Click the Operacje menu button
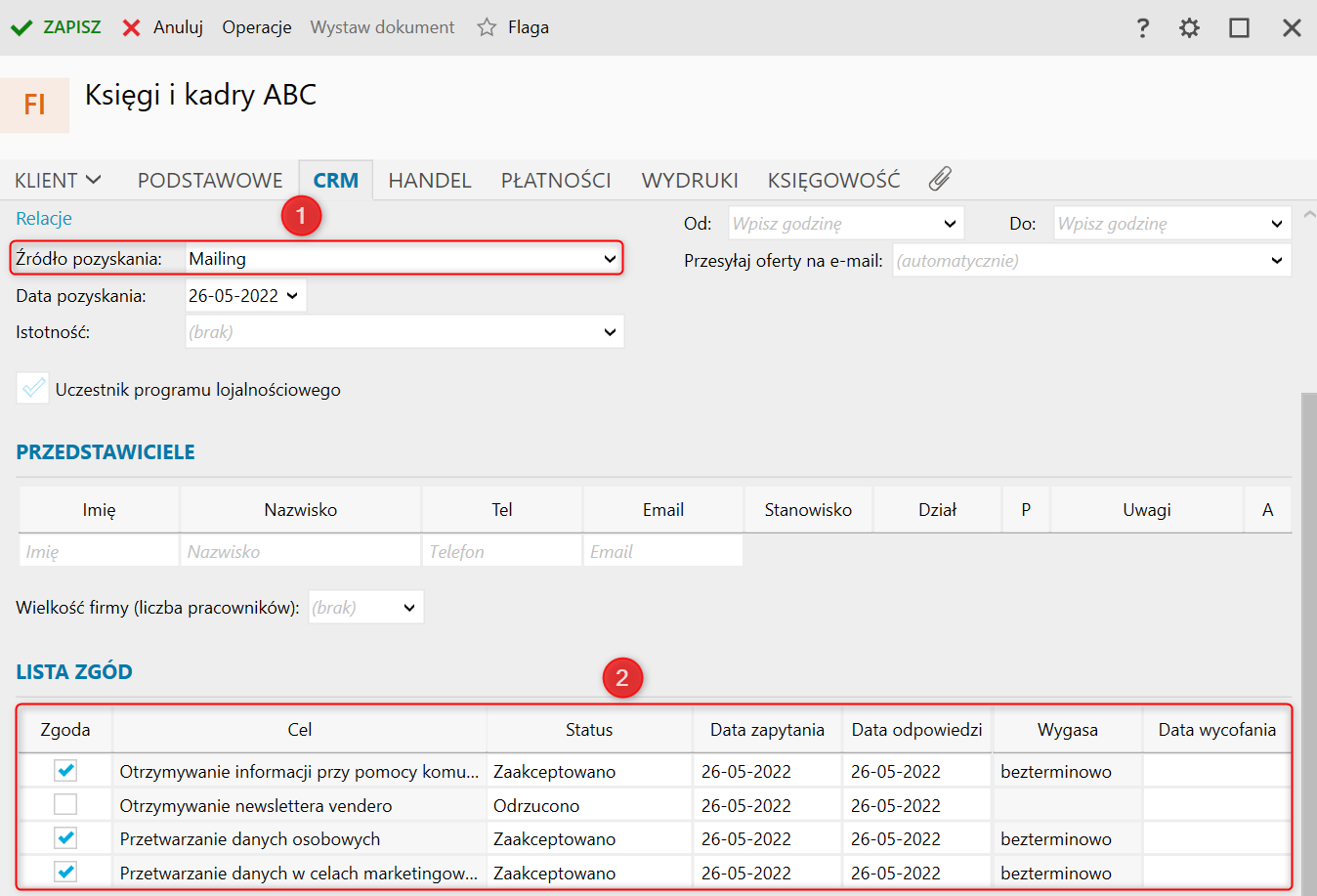Viewport: 1317px width, 896px height. [256, 27]
